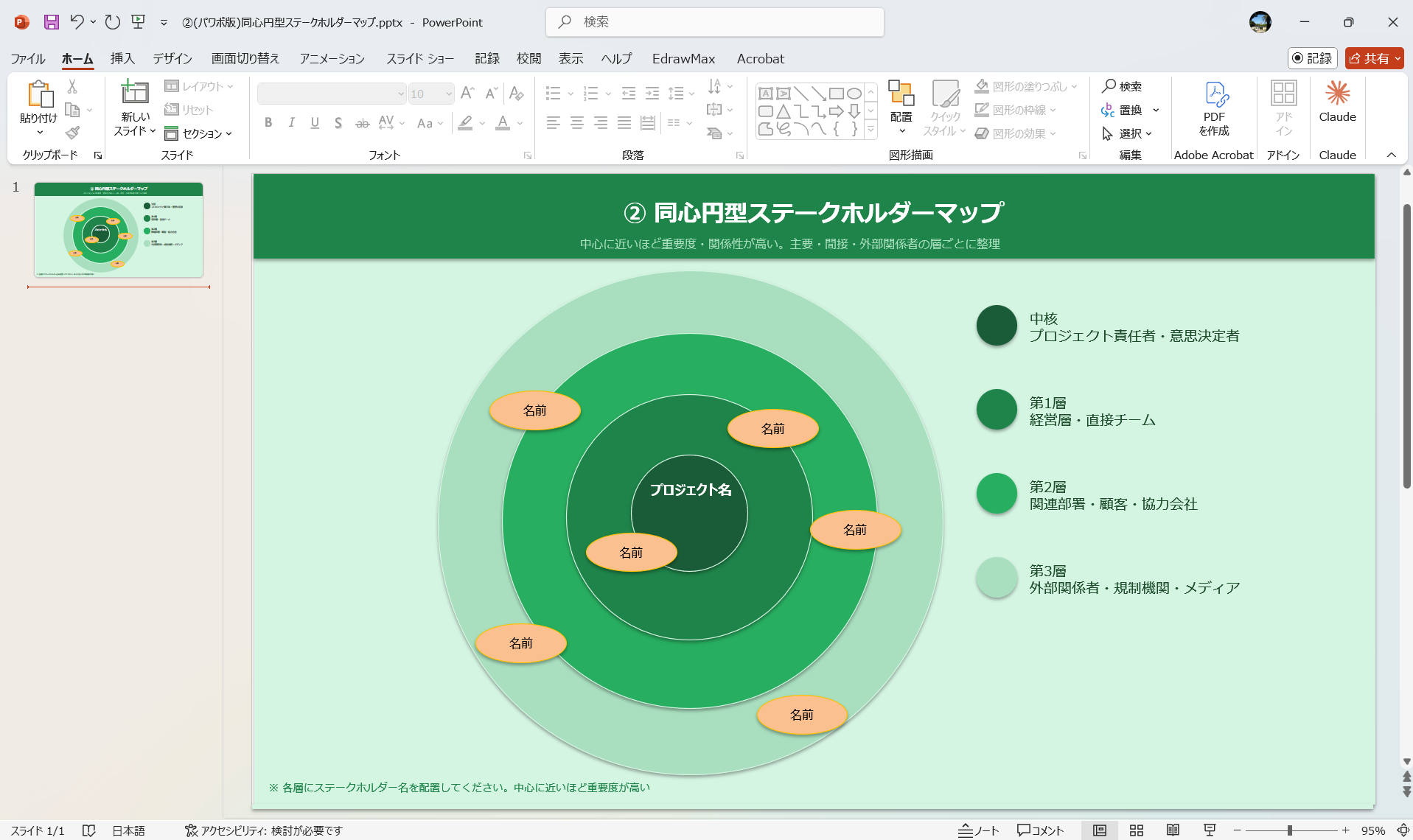
Task: Click user account profile picture
Action: (x=1260, y=22)
